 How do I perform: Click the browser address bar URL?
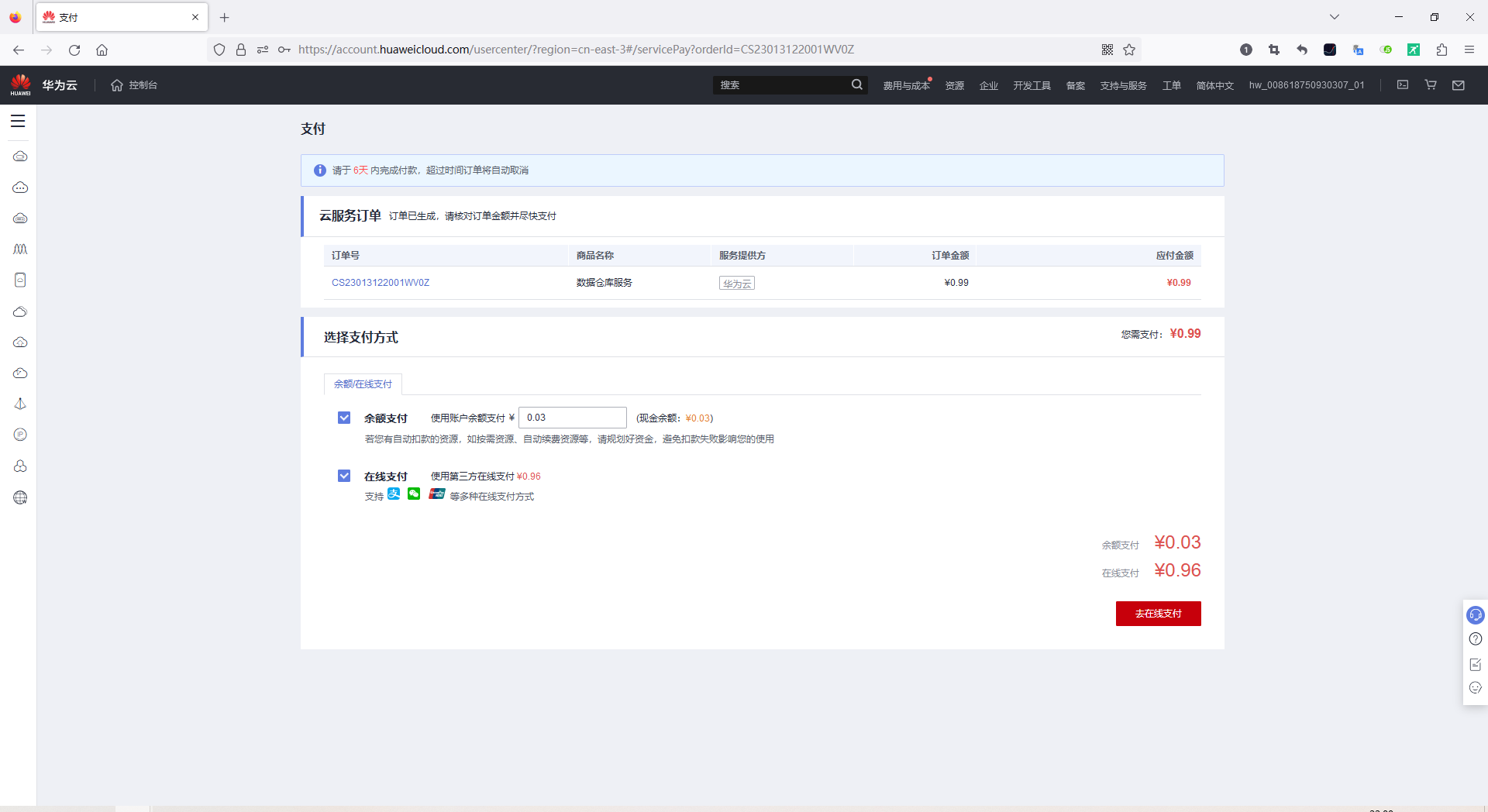click(x=576, y=50)
